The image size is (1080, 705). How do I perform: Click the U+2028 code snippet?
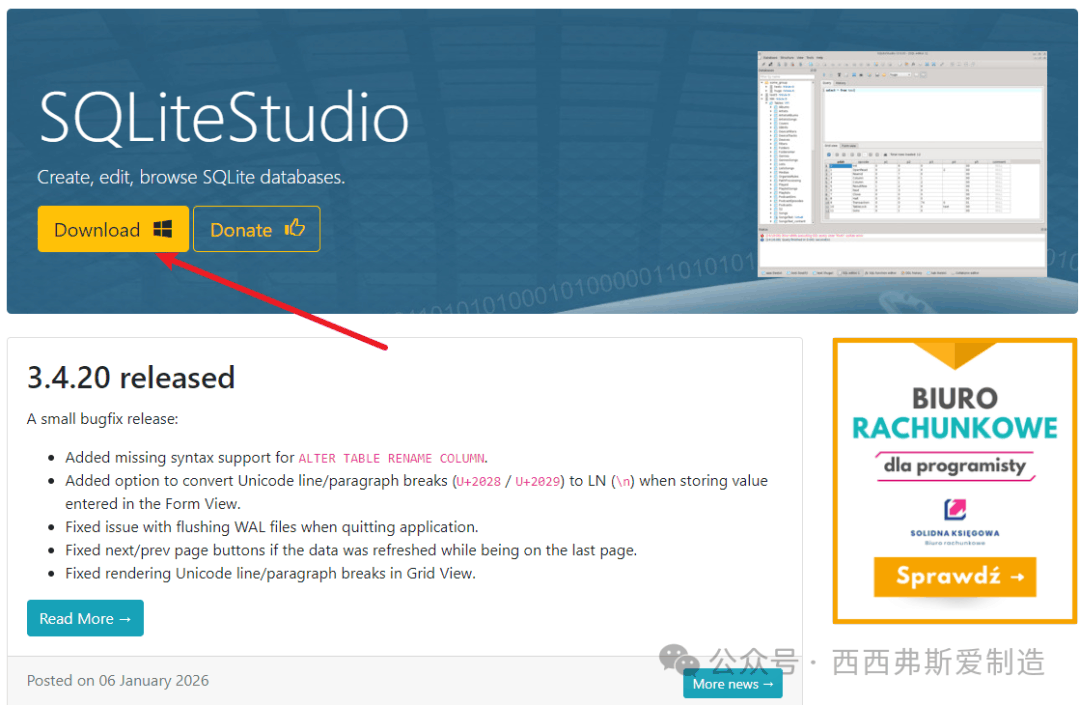tap(478, 481)
